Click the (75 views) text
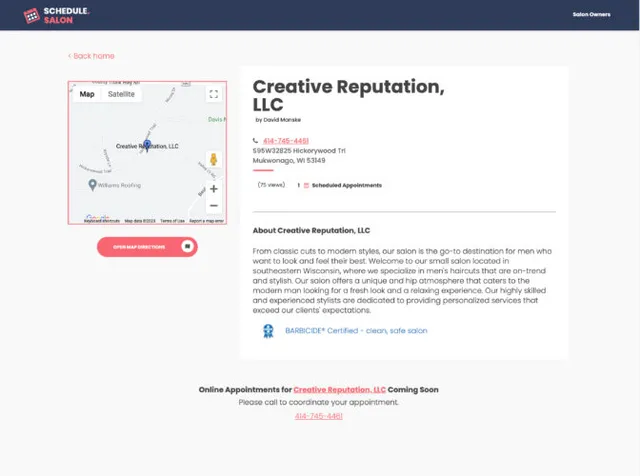The image size is (640, 476). pyautogui.click(x=271, y=185)
